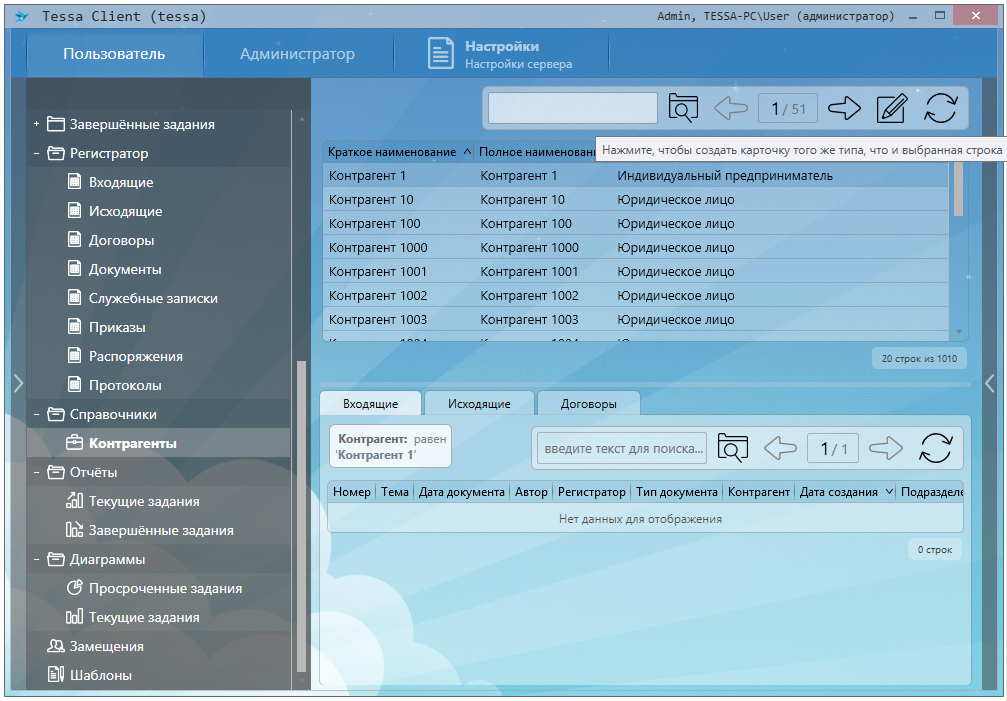
Task: Open Текущие задания report under Отчёты
Action: (144, 501)
